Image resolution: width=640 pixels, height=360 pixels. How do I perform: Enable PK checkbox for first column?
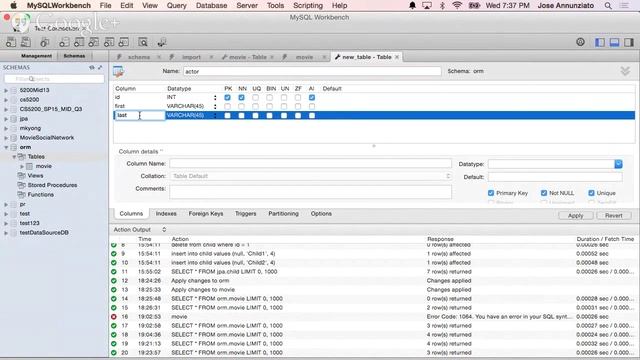[227, 107]
